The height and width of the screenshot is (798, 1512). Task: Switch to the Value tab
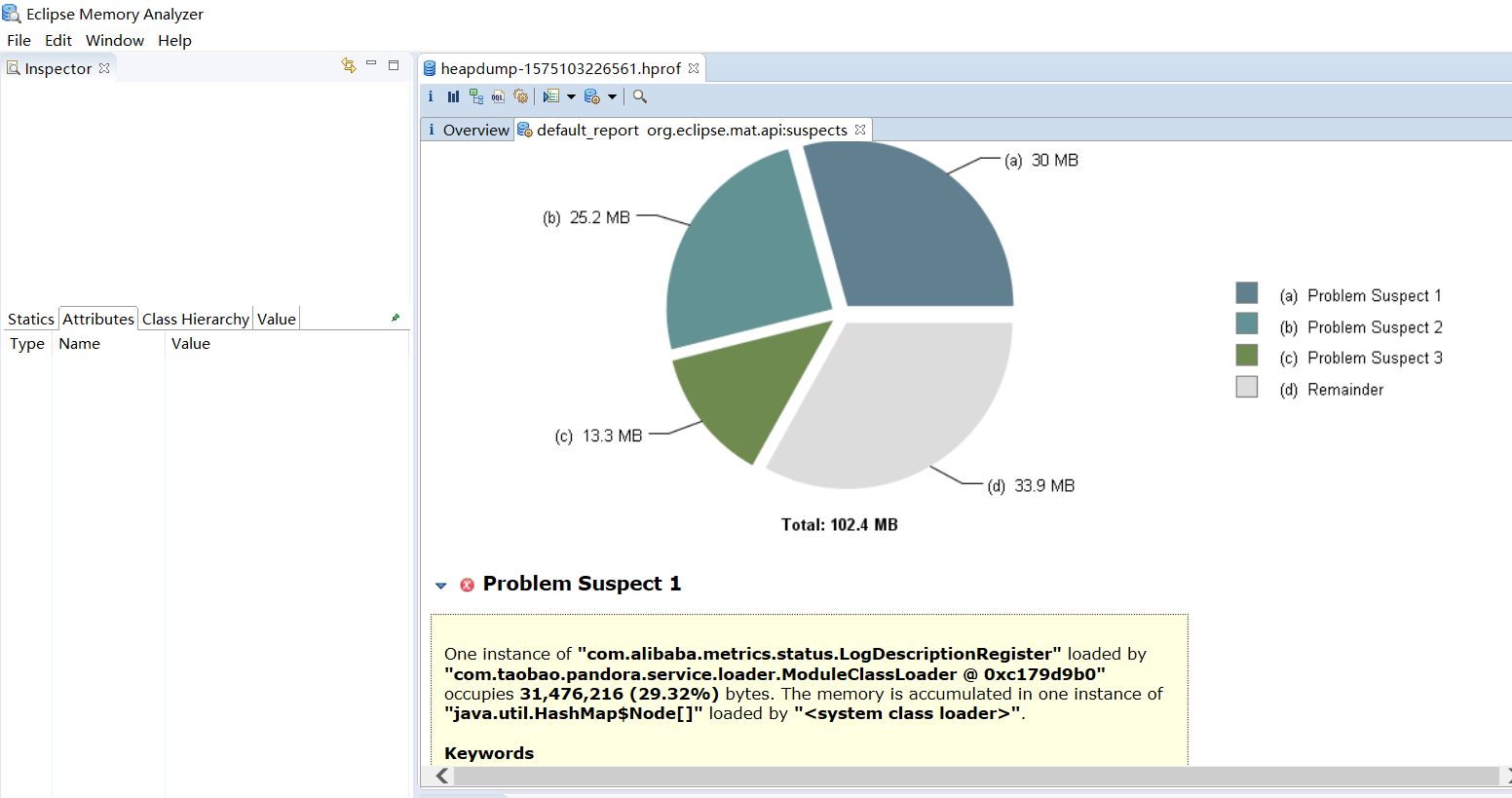276,319
